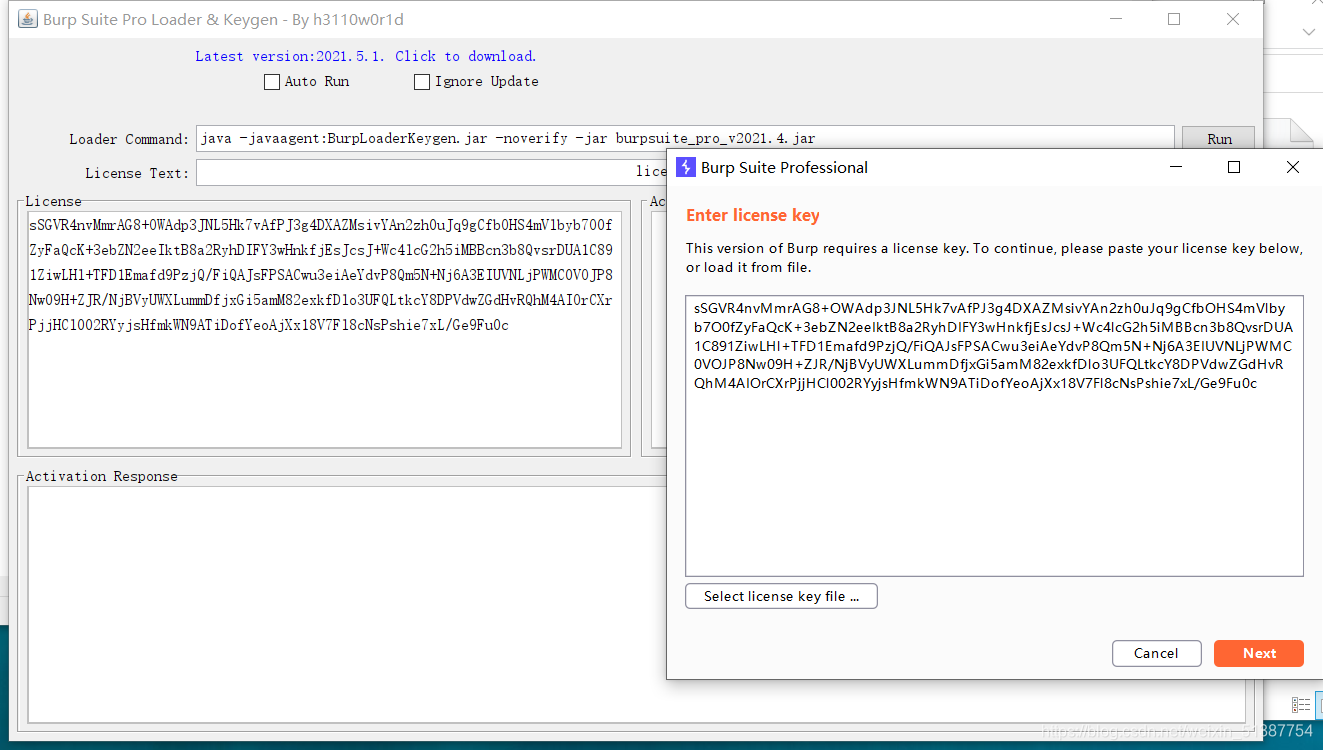
Task: Close the Loader & Keygen window
Action: pyautogui.click(x=1233, y=19)
